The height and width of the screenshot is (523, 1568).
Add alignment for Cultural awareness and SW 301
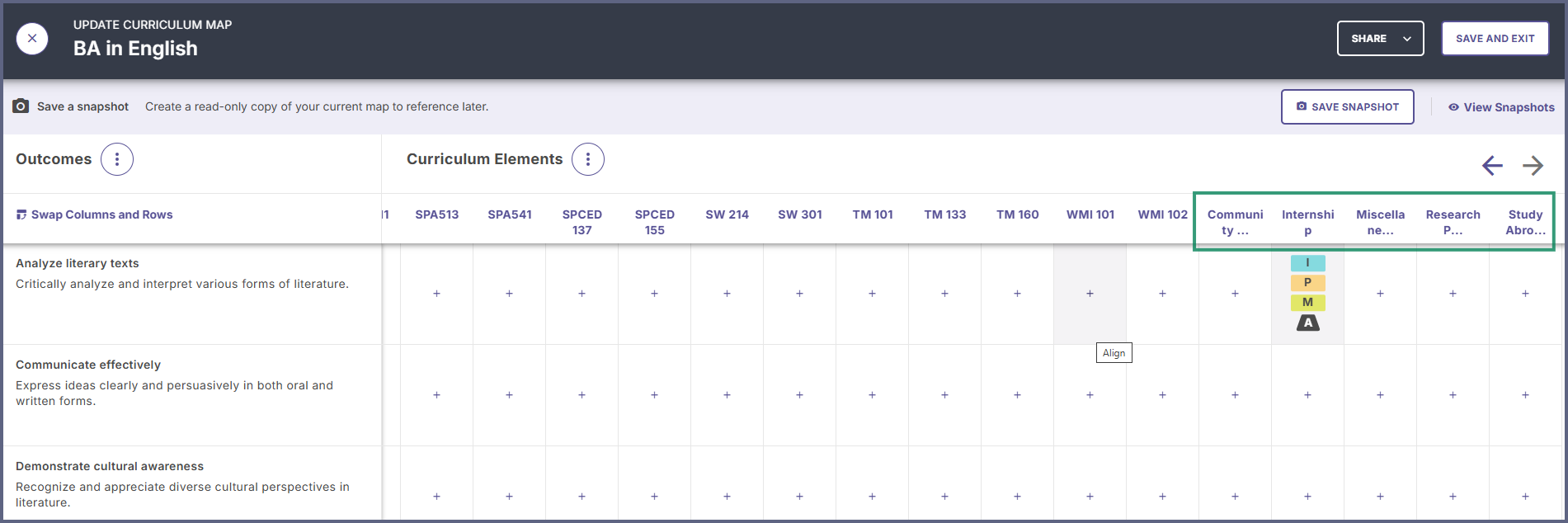[x=800, y=497]
